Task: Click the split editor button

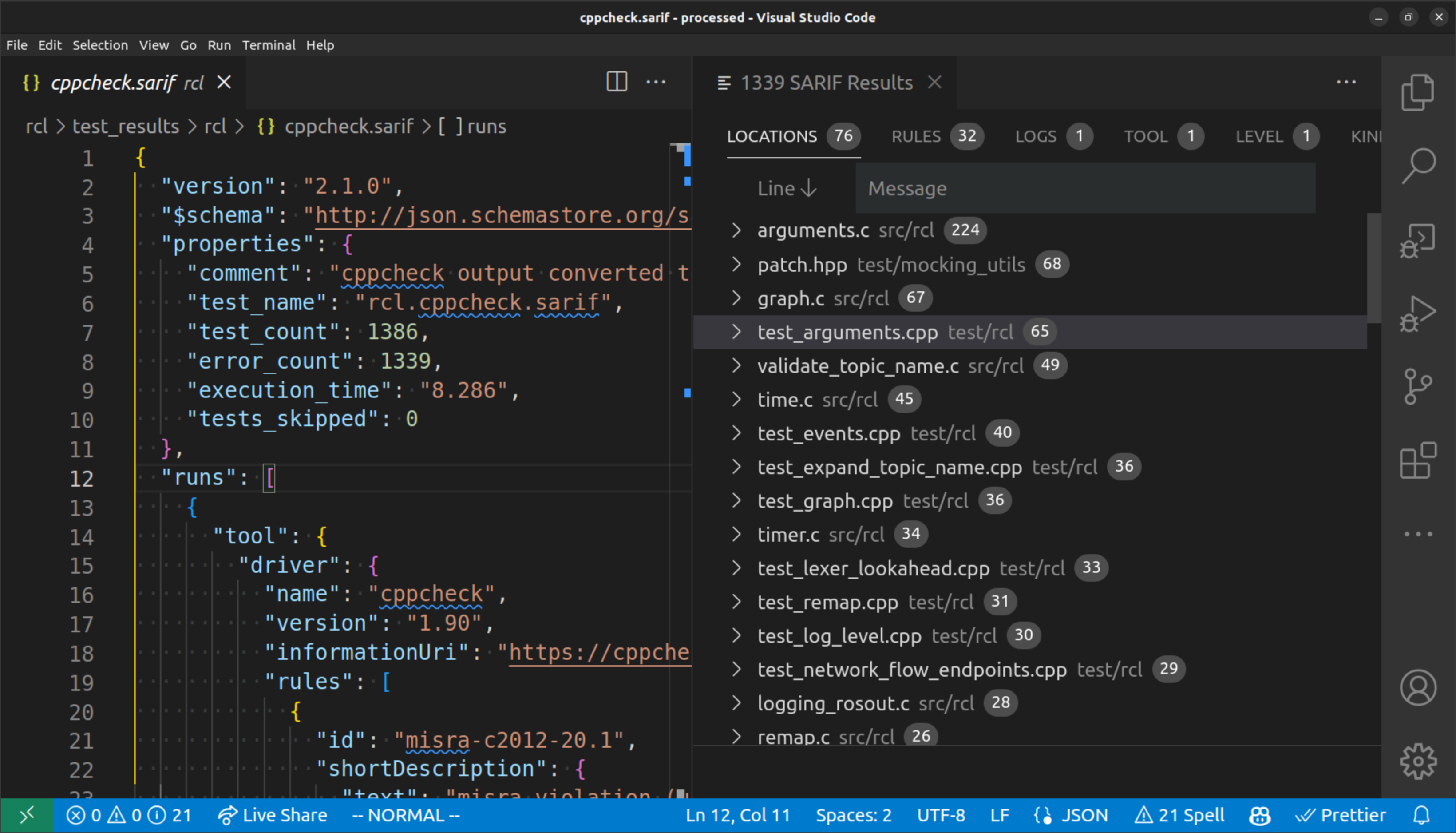Action: (x=616, y=82)
